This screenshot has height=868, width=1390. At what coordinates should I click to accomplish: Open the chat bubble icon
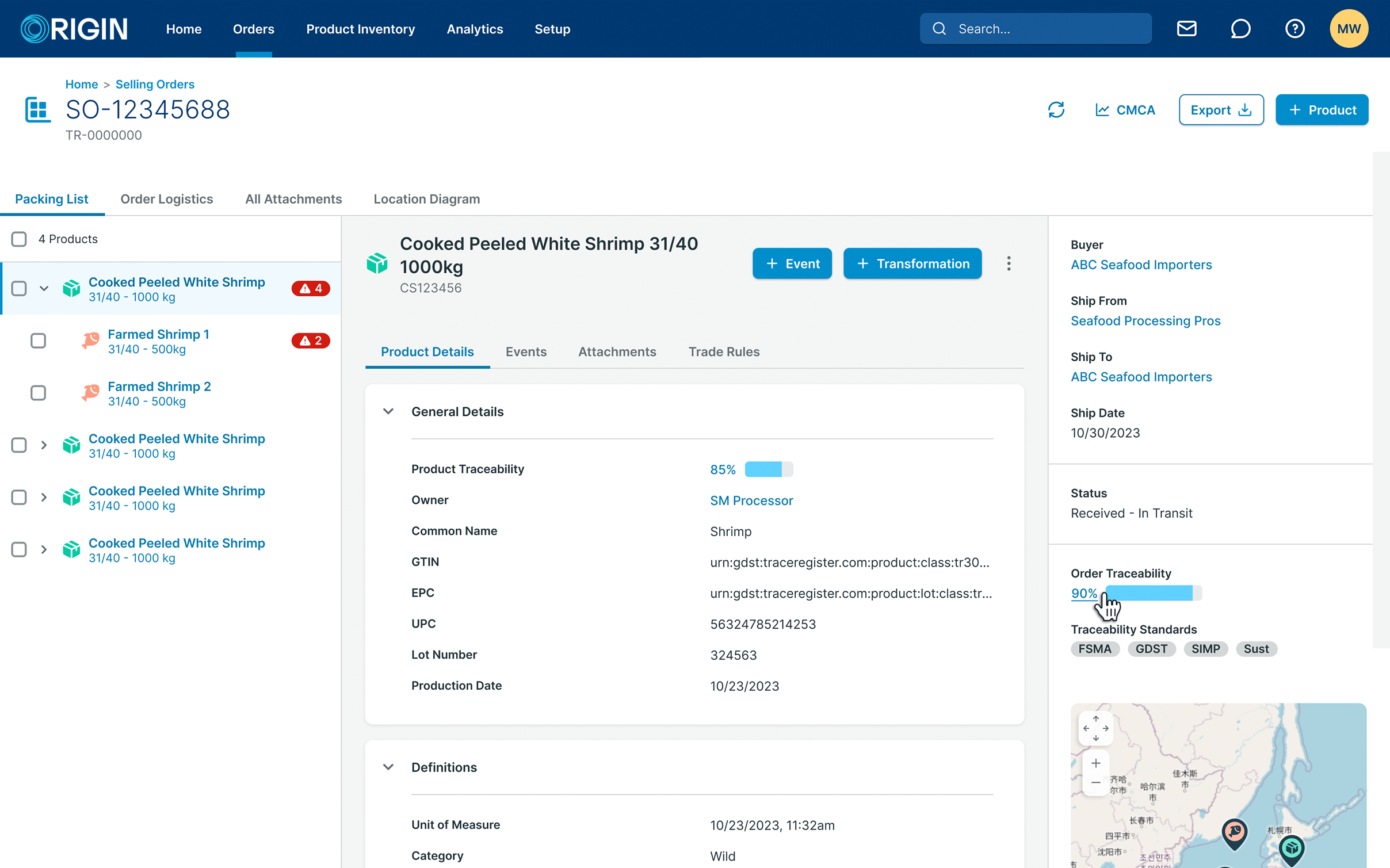[1240, 29]
